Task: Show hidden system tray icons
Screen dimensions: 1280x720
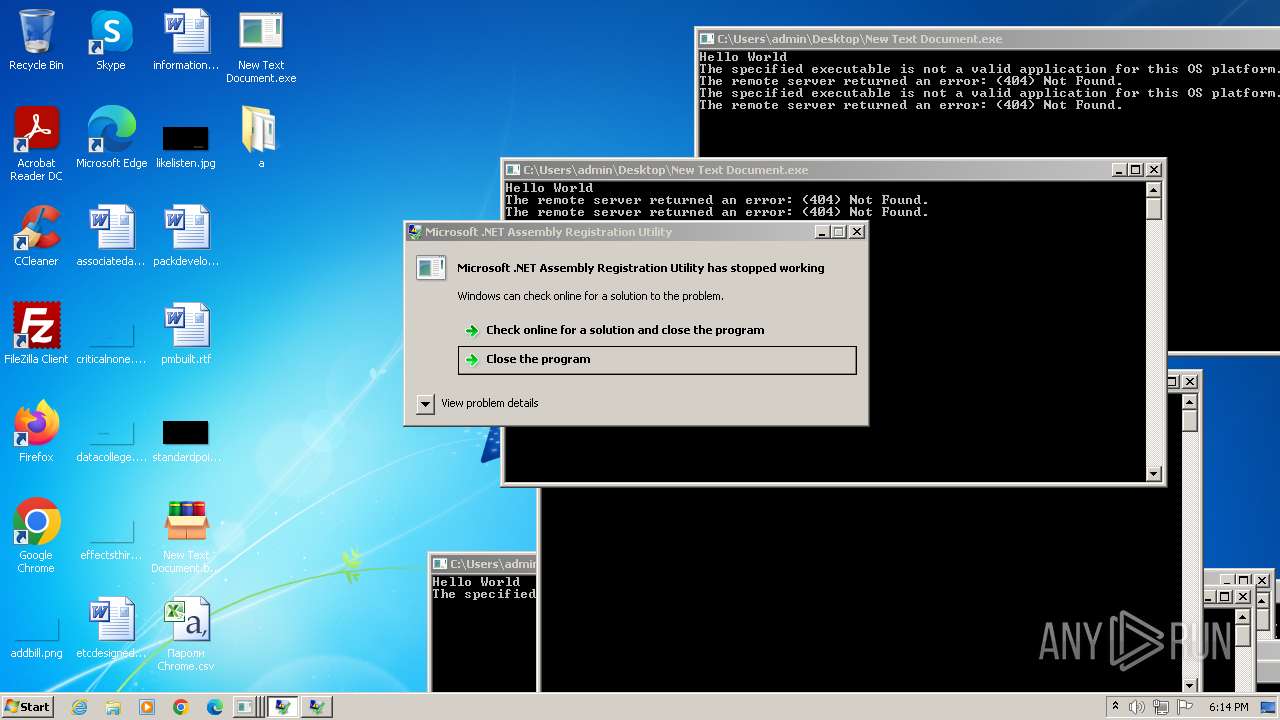Action: tap(1115, 707)
